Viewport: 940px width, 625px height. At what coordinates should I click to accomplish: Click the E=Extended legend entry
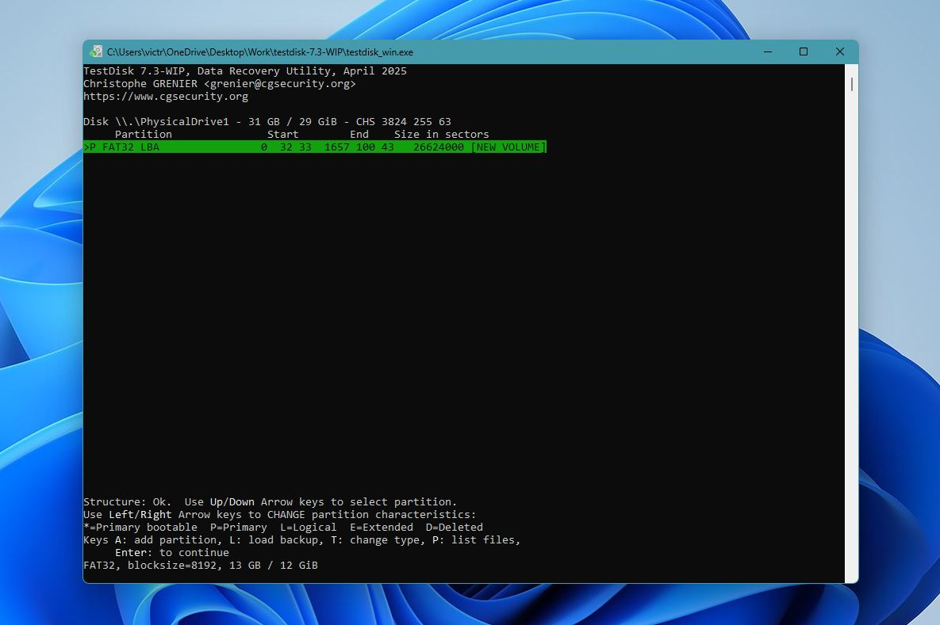click(381, 527)
